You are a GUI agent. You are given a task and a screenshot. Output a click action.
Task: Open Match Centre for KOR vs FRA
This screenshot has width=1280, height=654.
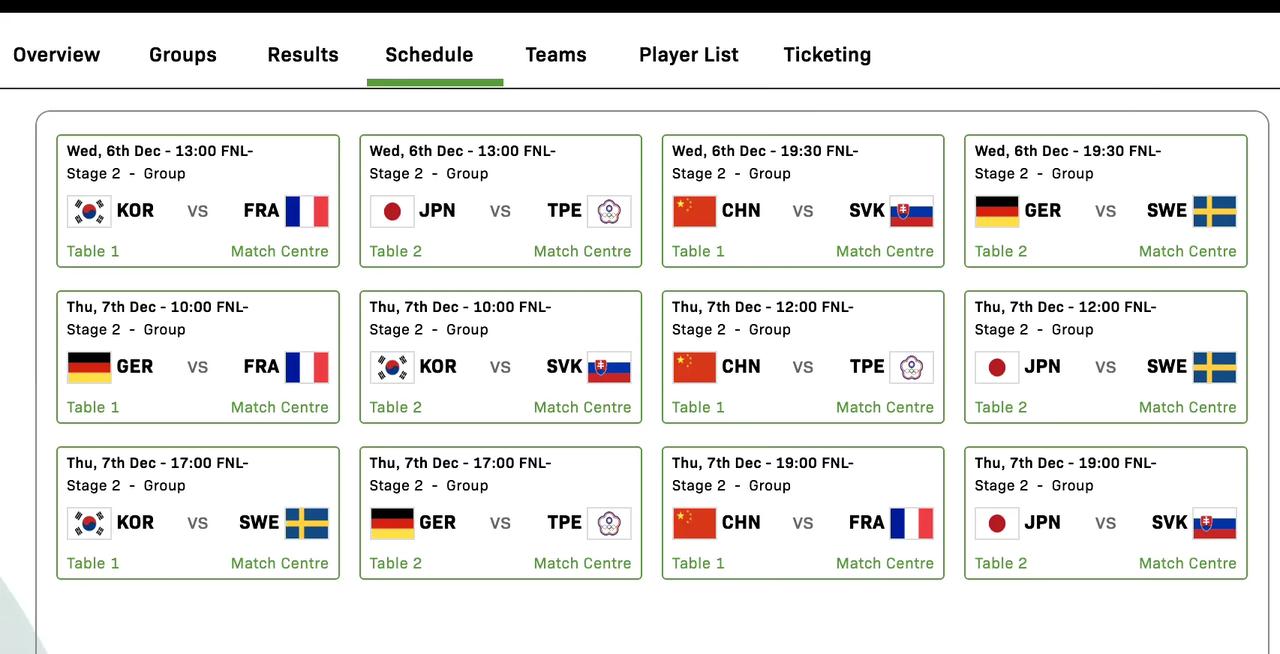280,251
